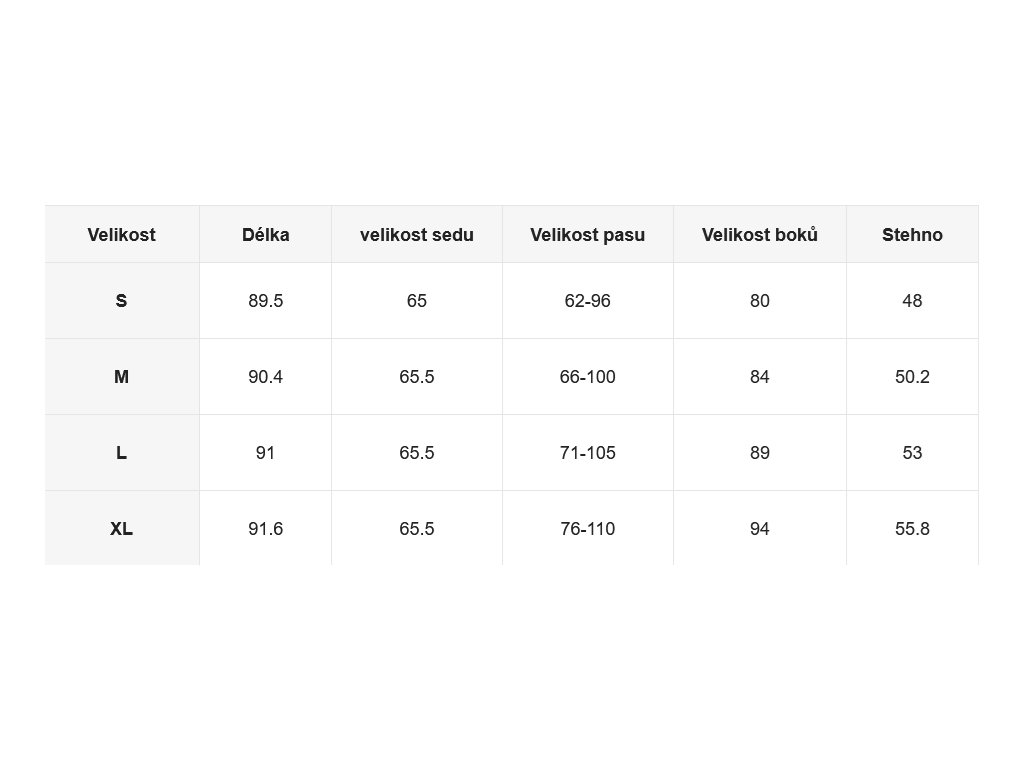Select the Velikost pasu header

[587, 234]
